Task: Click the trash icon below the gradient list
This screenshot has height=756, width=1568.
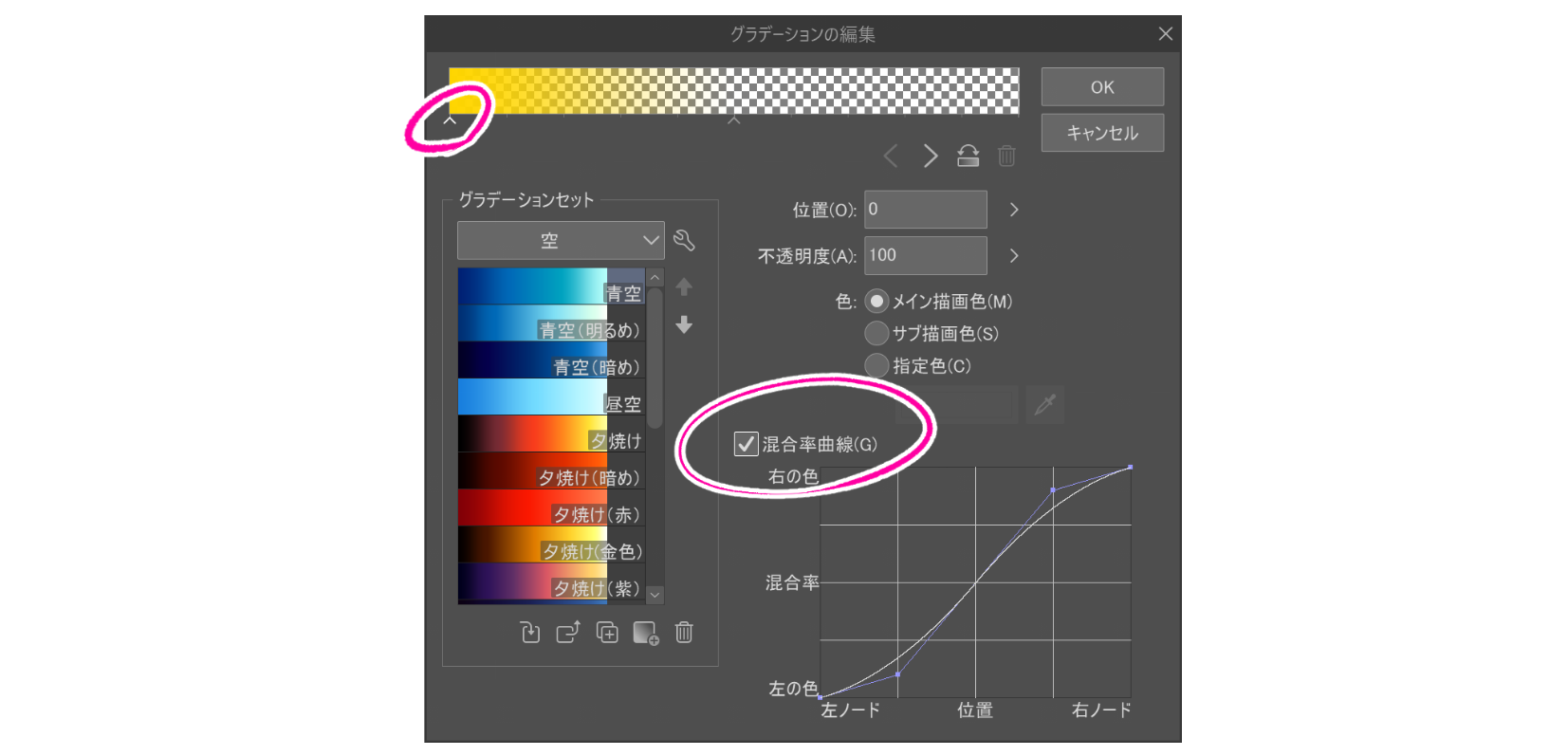Action: (x=684, y=633)
